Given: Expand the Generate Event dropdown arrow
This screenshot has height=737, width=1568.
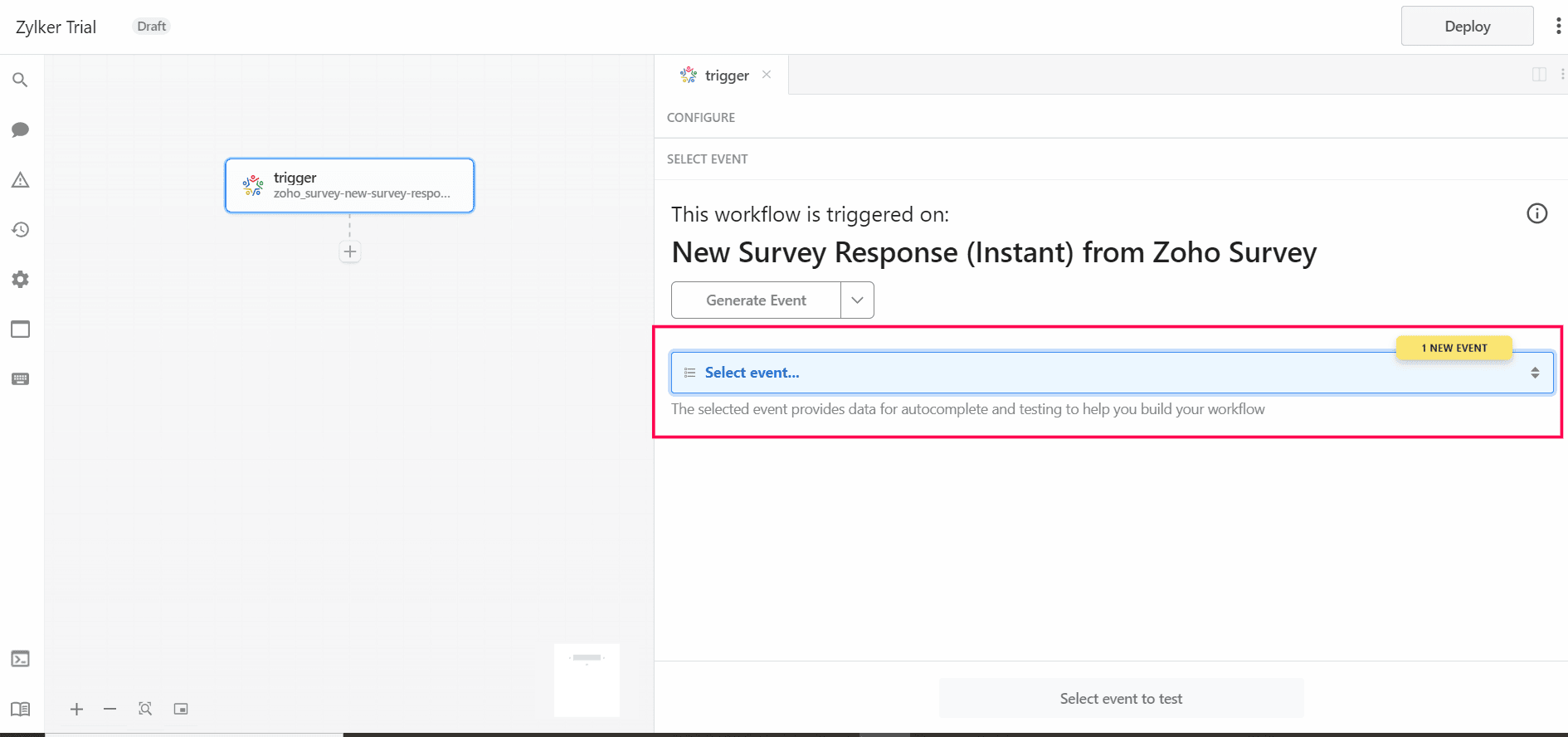Looking at the screenshot, I should [857, 300].
